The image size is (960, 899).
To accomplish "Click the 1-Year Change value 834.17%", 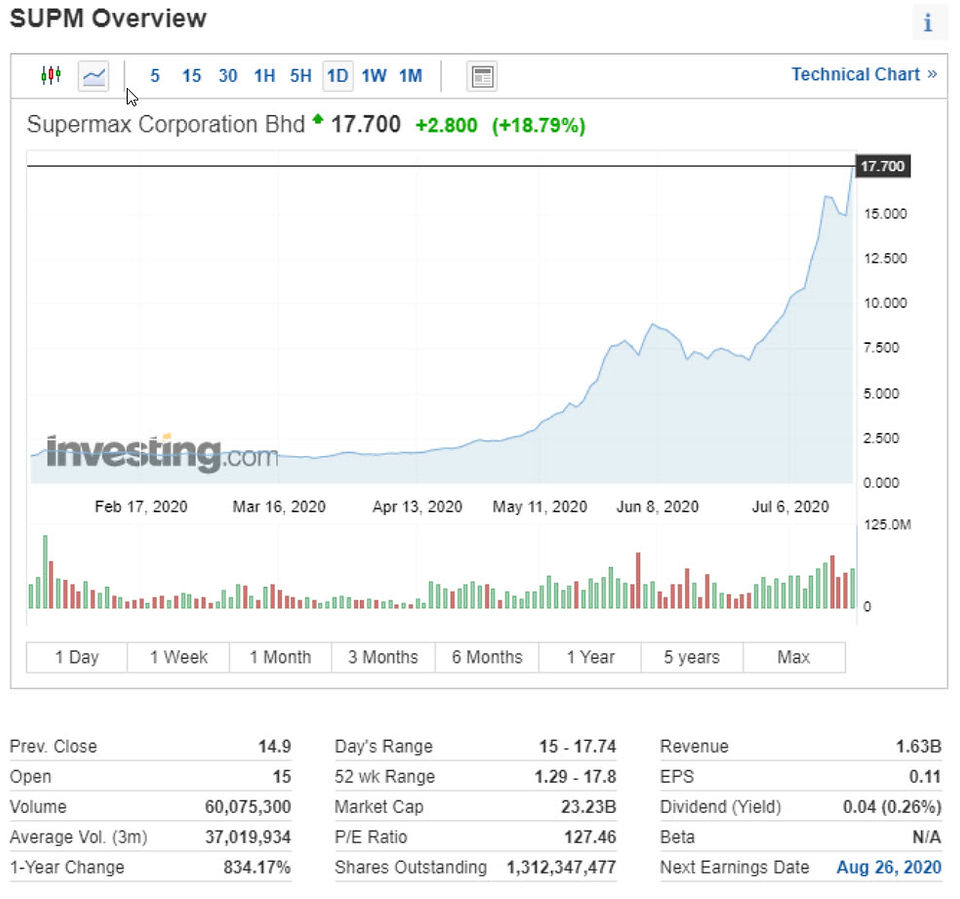I will point(257,867).
